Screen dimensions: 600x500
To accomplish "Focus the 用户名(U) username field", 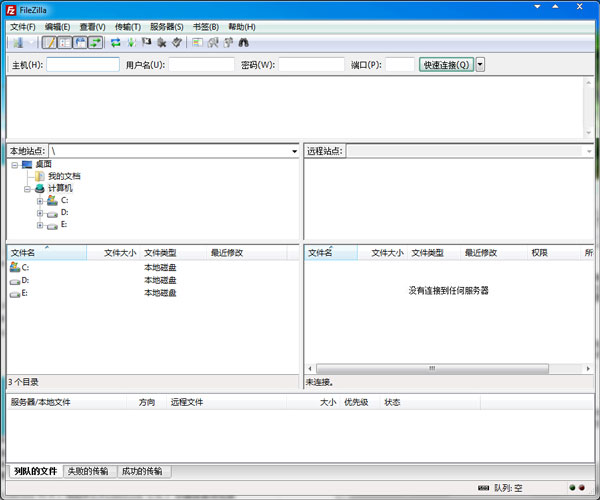I will coord(201,64).
